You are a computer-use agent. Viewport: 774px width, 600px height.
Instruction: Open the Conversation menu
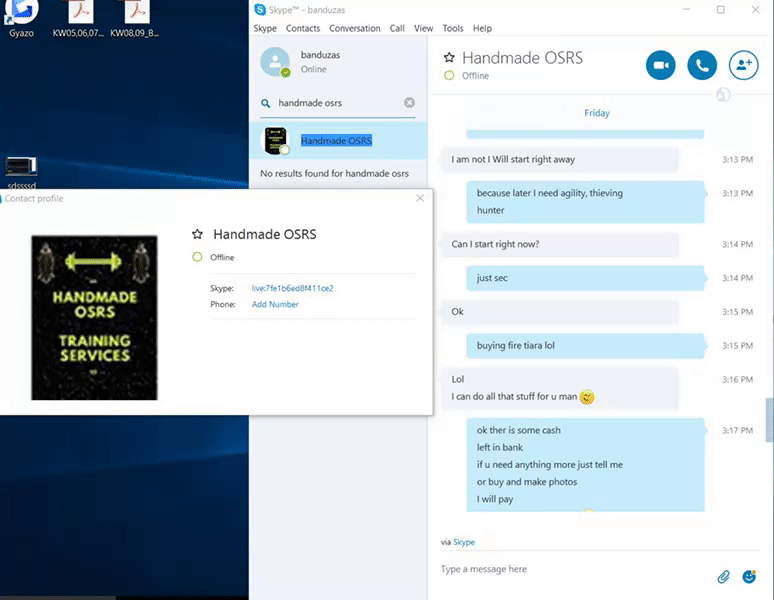[x=354, y=29]
